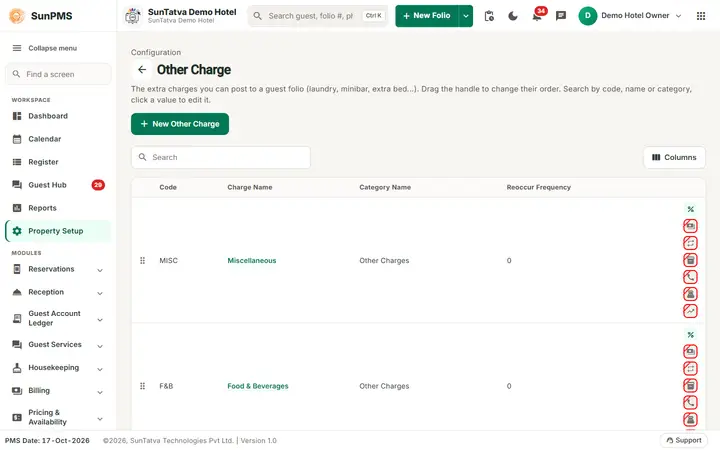Click the Billing module icon
The height and width of the screenshot is (450, 720).
pyautogui.click(x=17, y=390)
